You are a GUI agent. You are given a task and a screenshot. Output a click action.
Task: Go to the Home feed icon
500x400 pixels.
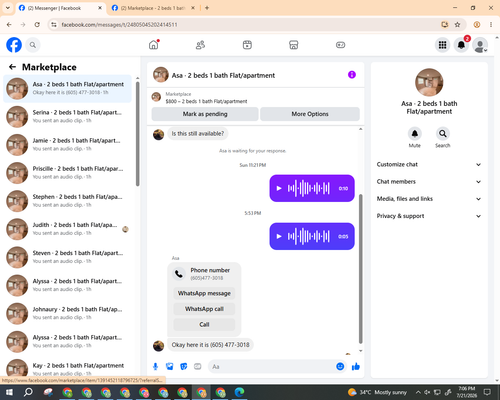(x=154, y=45)
